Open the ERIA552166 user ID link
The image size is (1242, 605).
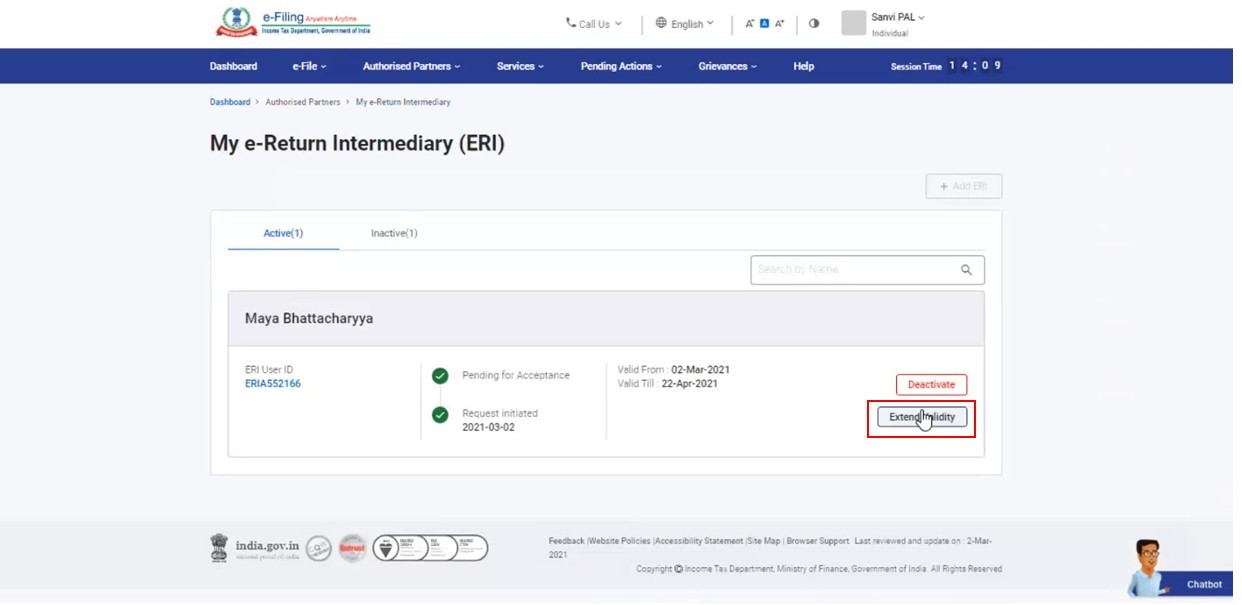click(x=273, y=384)
